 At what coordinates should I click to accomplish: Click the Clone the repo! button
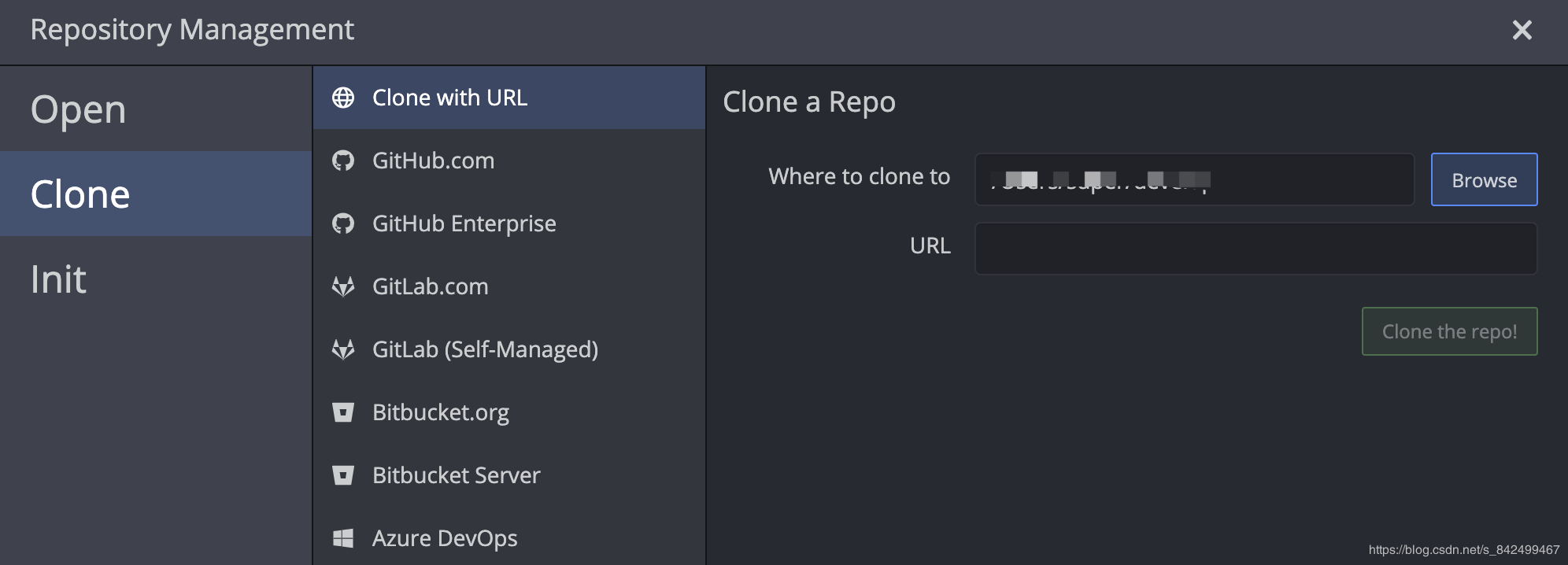point(1449,331)
